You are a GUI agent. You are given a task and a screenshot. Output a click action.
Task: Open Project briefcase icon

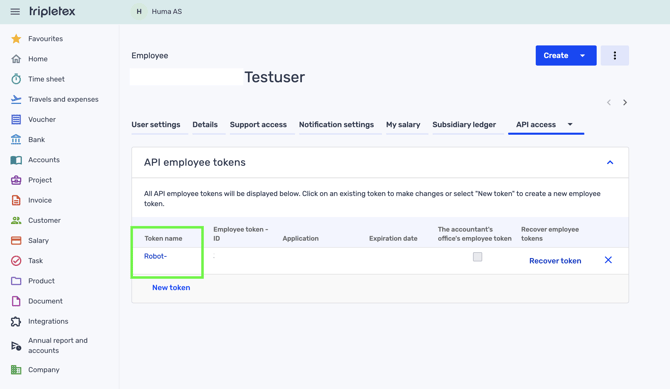[x=16, y=180]
